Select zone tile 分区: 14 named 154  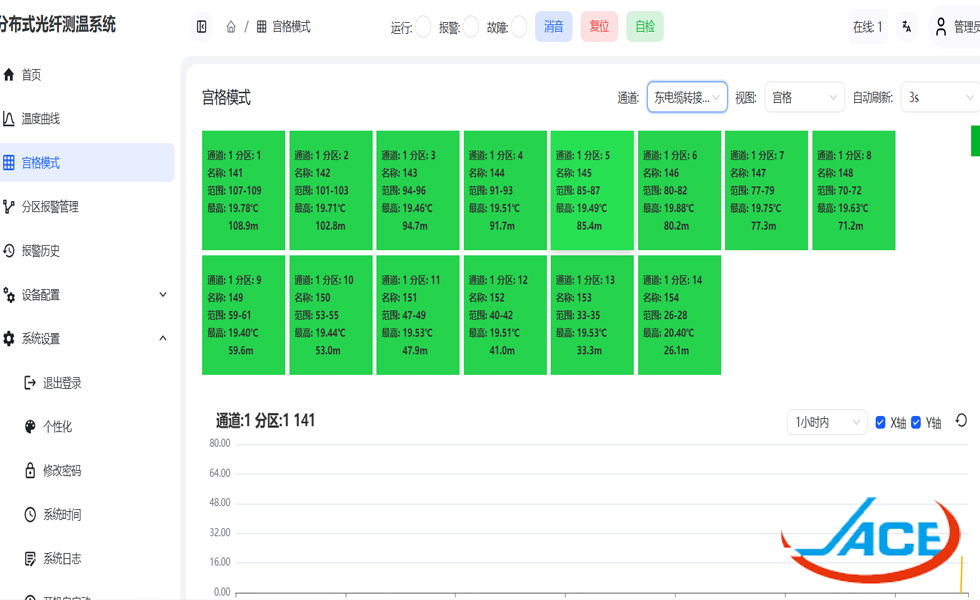679,315
